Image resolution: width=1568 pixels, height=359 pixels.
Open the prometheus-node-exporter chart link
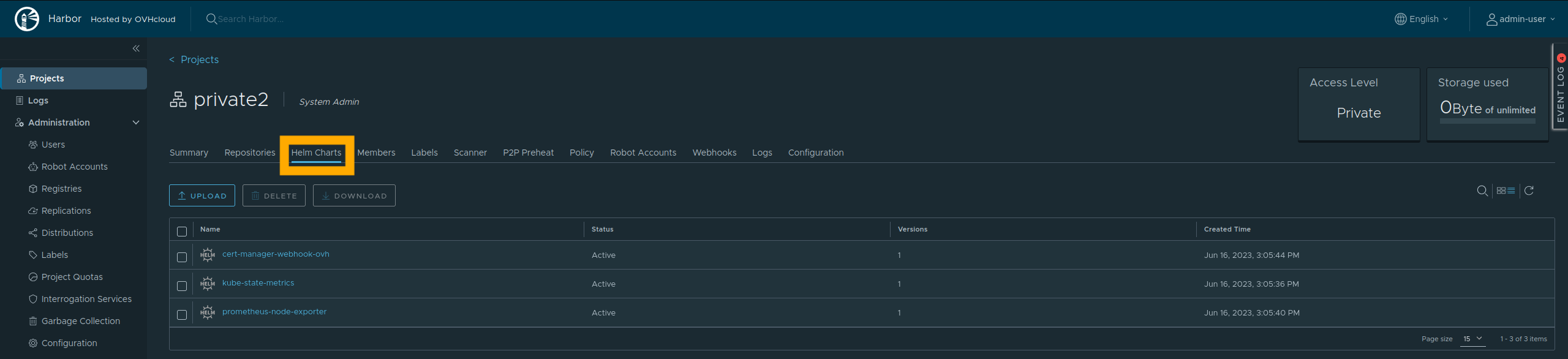click(274, 312)
